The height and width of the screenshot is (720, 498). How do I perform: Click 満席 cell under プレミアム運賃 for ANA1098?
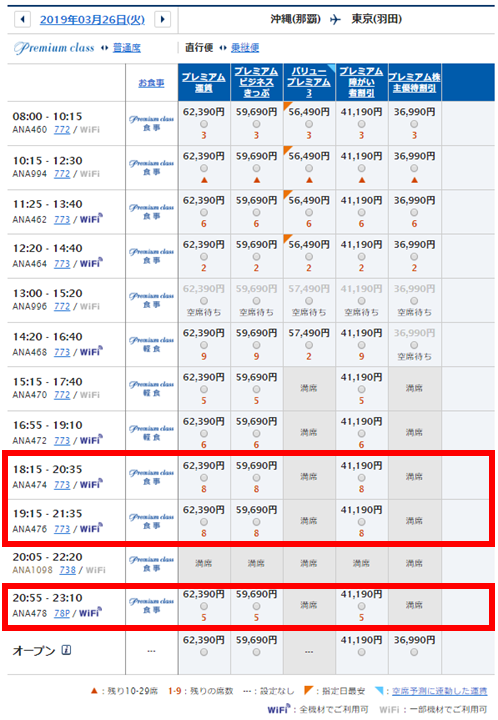(204, 563)
